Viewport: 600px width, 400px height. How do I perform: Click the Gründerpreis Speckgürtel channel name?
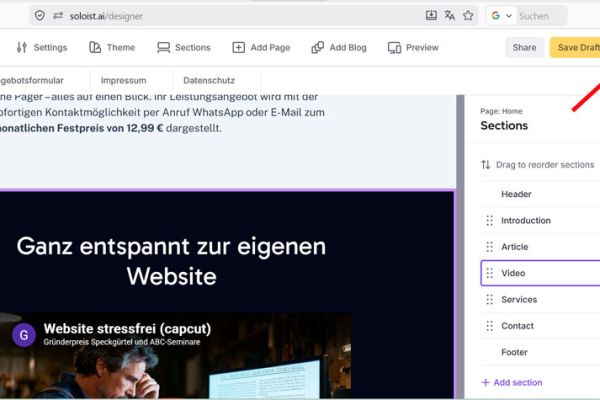[x=122, y=342]
